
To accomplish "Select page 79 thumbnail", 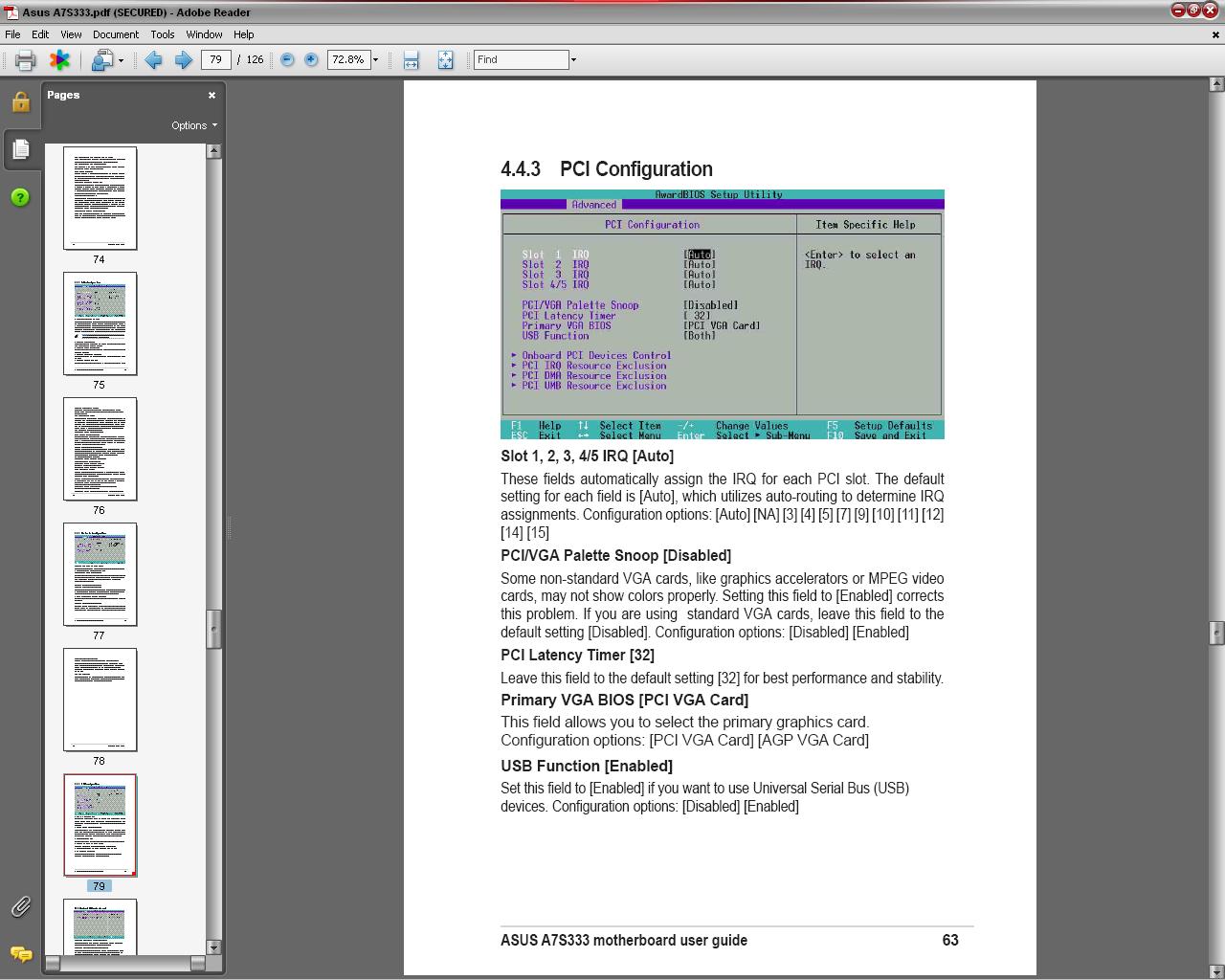I will (x=100, y=825).
